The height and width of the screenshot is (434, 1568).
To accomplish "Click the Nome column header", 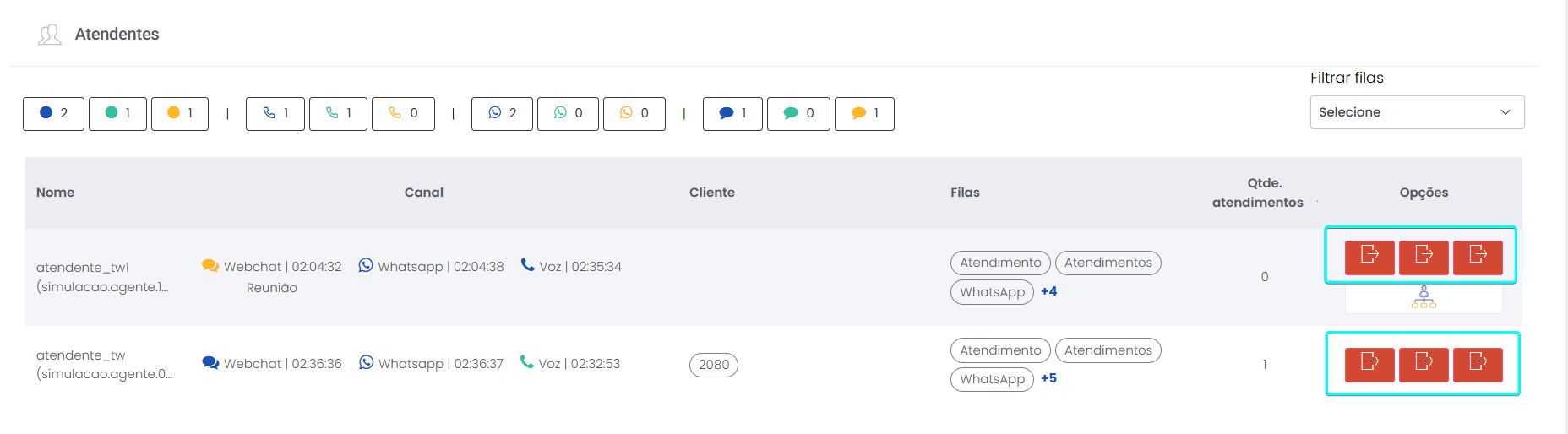I will click(x=56, y=193).
